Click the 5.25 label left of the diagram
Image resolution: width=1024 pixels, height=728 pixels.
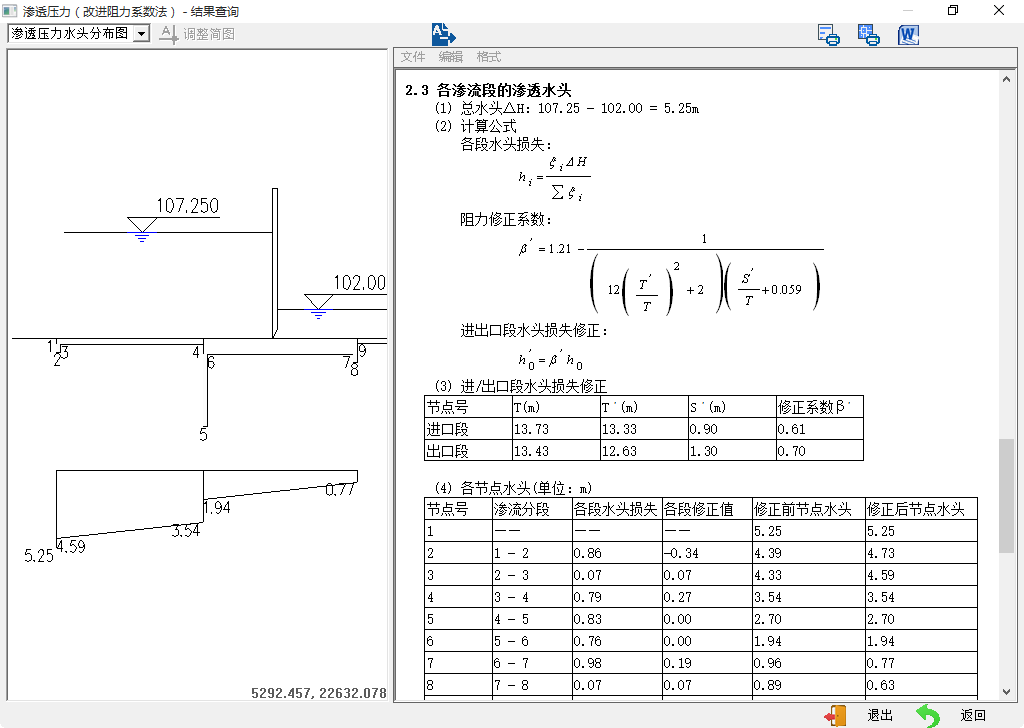[x=39, y=556]
